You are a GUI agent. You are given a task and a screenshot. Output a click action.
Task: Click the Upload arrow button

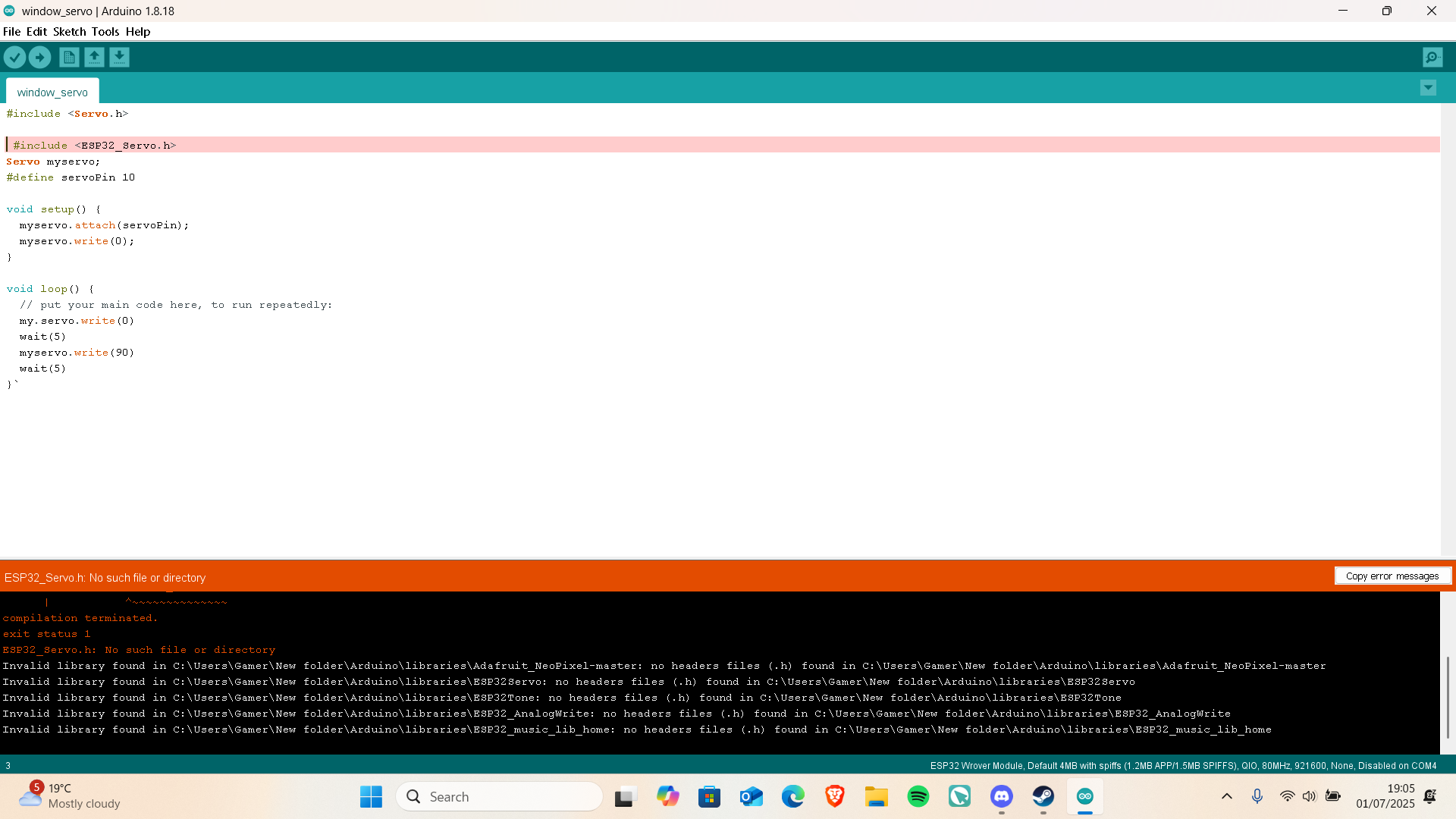click(x=39, y=57)
